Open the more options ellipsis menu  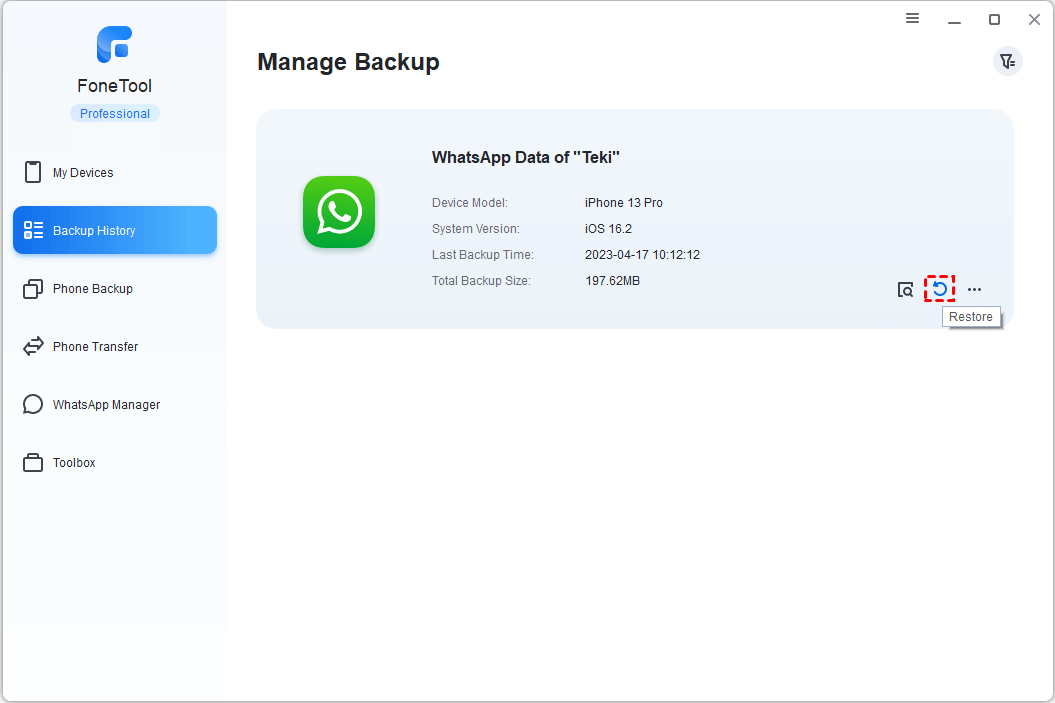pyautogui.click(x=974, y=288)
